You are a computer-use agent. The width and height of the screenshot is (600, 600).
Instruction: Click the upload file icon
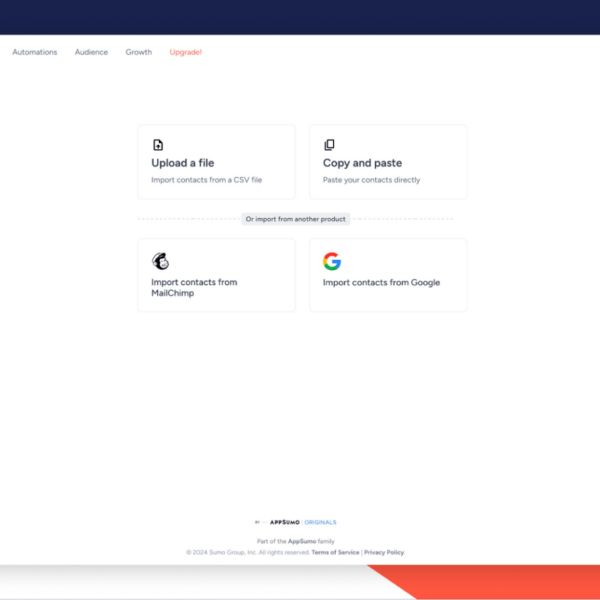[158, 145]
